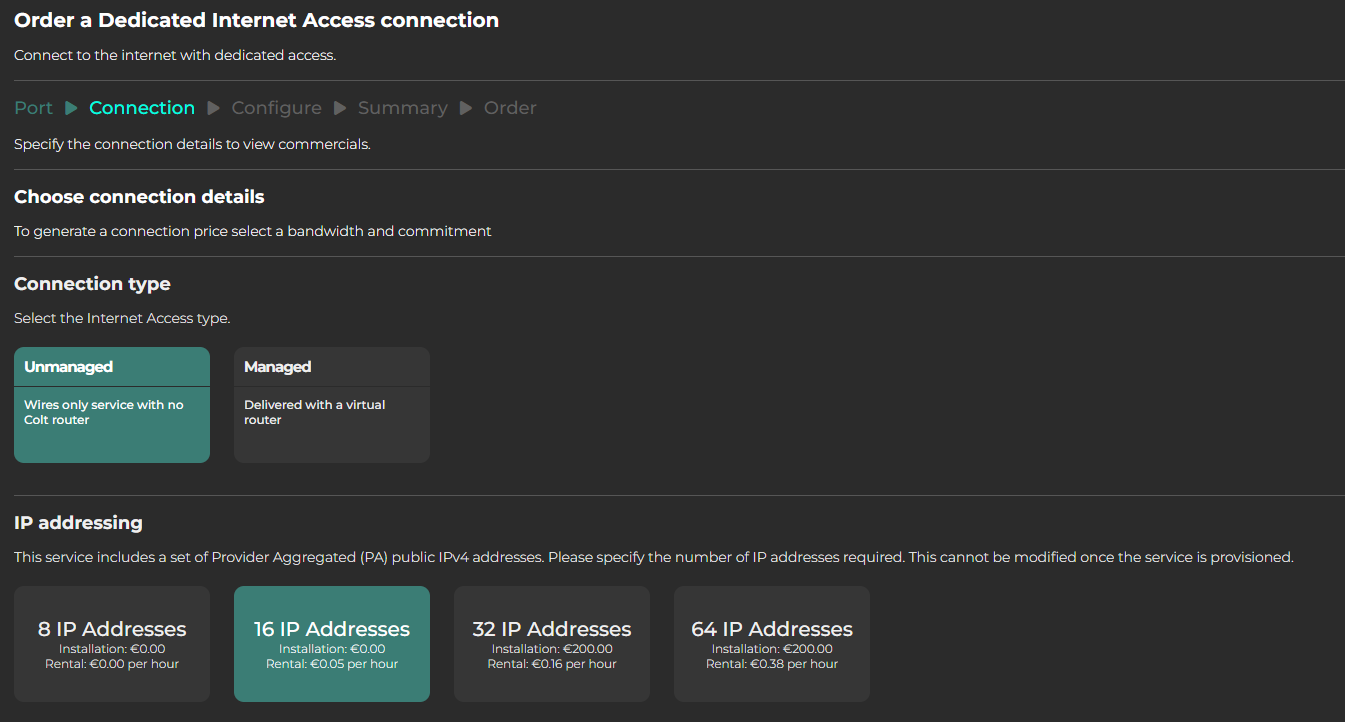The image size is (1345, 722).
Task: Click the 'IP addressing' section heading
Action: tap(78, 523)
